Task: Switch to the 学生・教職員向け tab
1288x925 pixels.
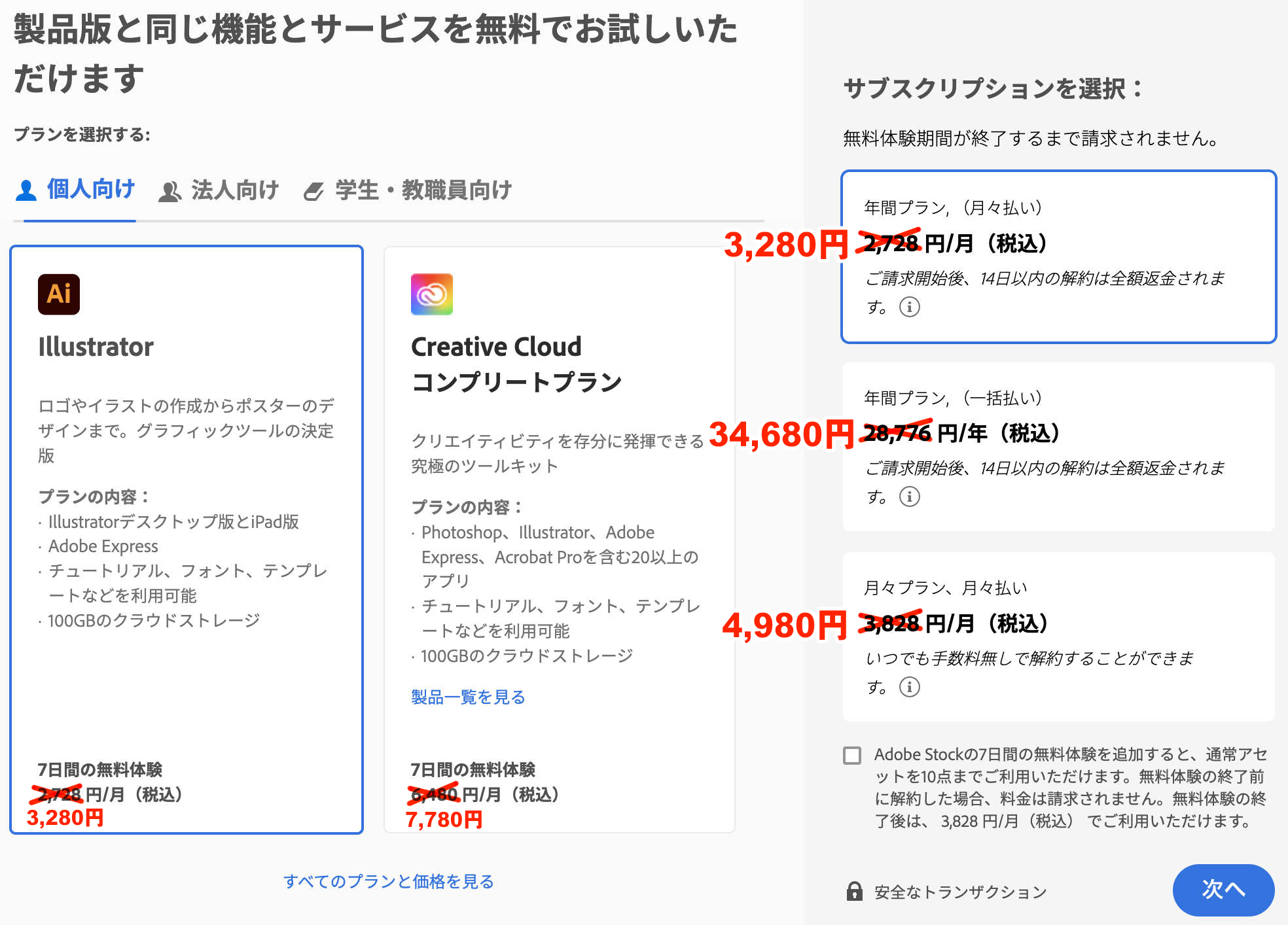Action: [423, 190]
